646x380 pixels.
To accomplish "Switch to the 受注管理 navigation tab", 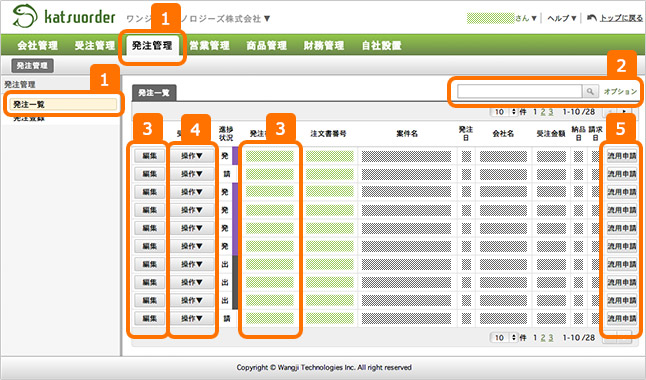I will [95, 45].
